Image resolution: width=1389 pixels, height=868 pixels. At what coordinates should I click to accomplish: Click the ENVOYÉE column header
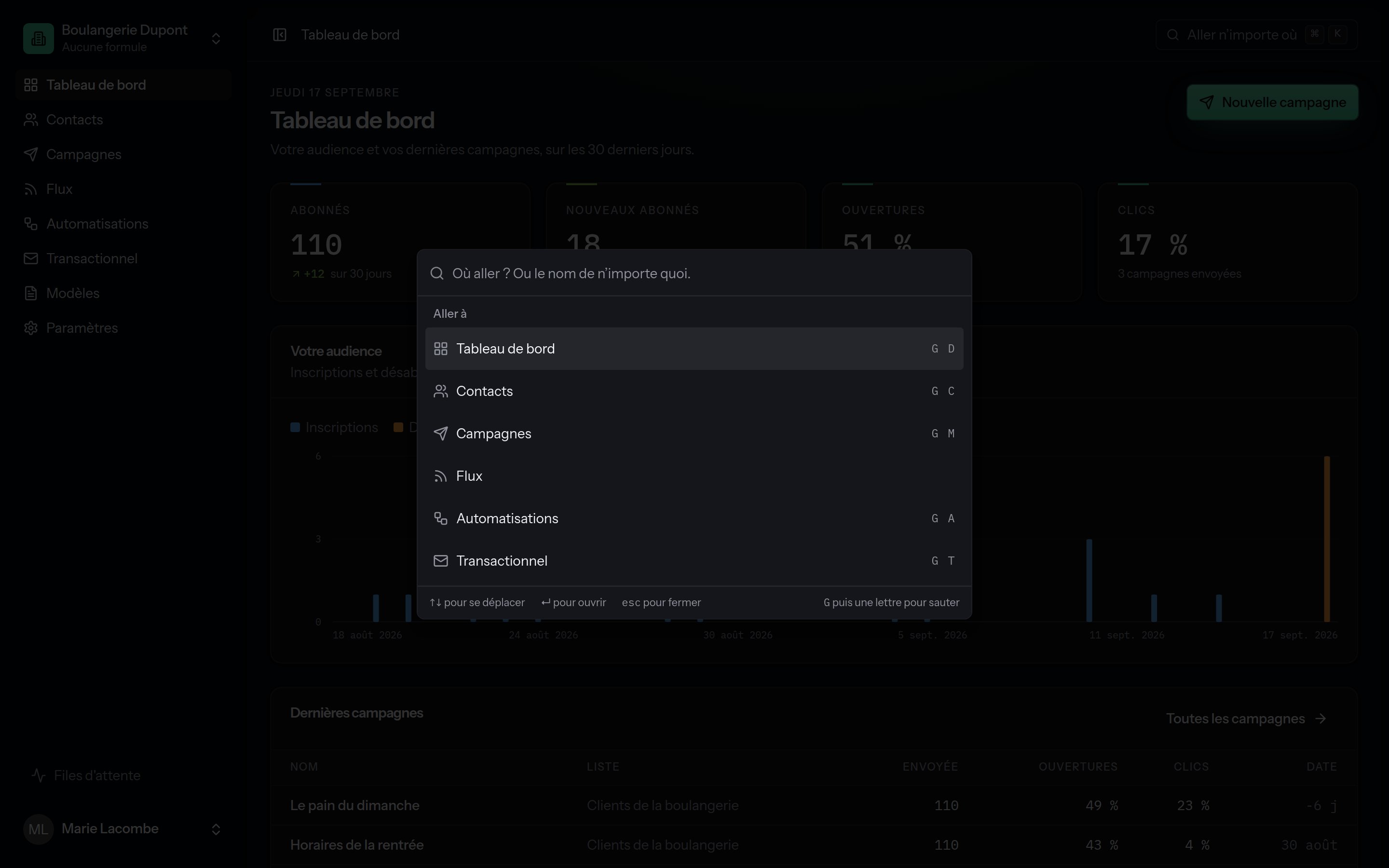click(x=930, y=766)
